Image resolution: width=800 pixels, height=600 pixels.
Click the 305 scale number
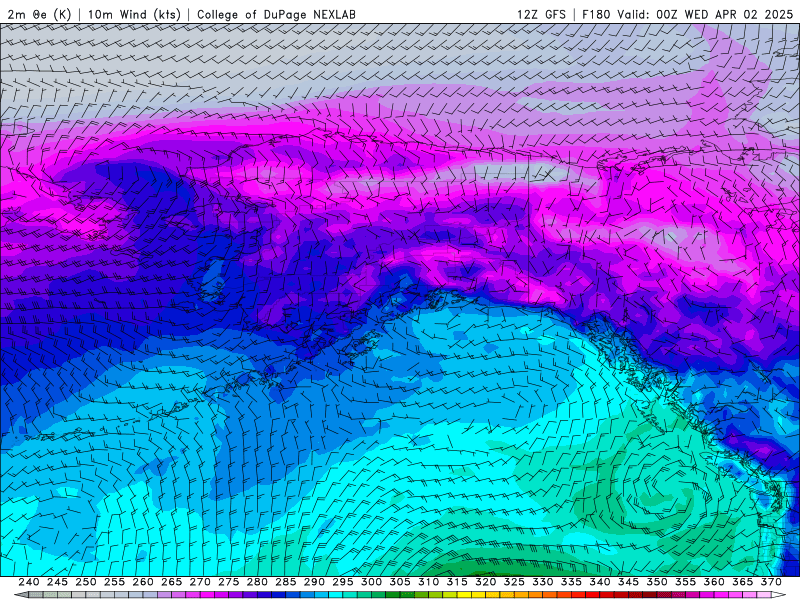[400, 582]
